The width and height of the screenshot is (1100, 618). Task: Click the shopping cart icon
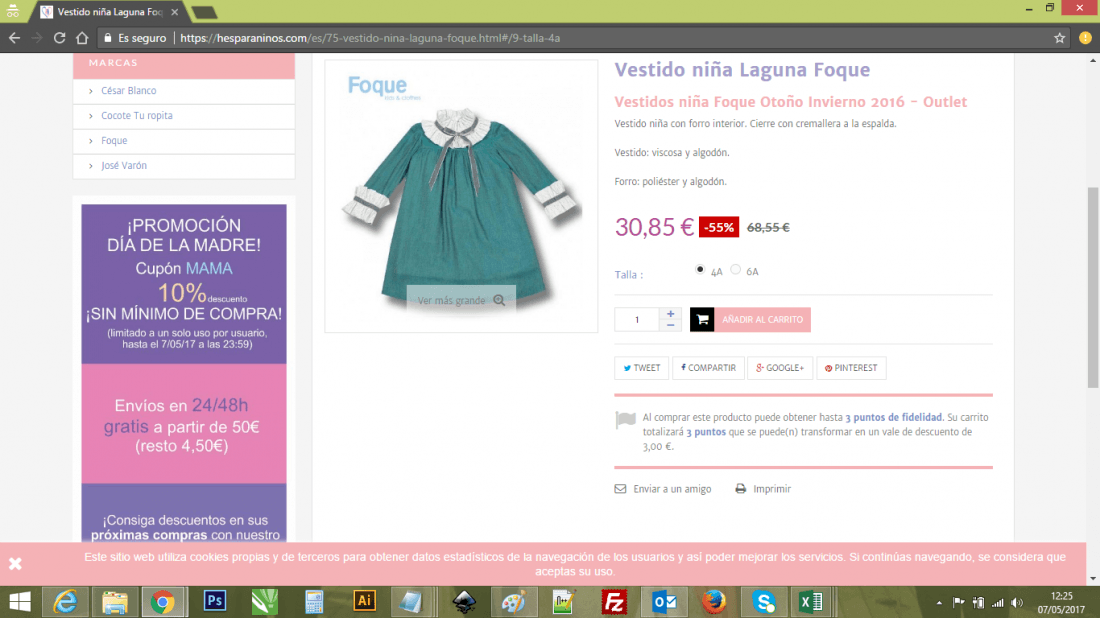click(x=702, y=319)
